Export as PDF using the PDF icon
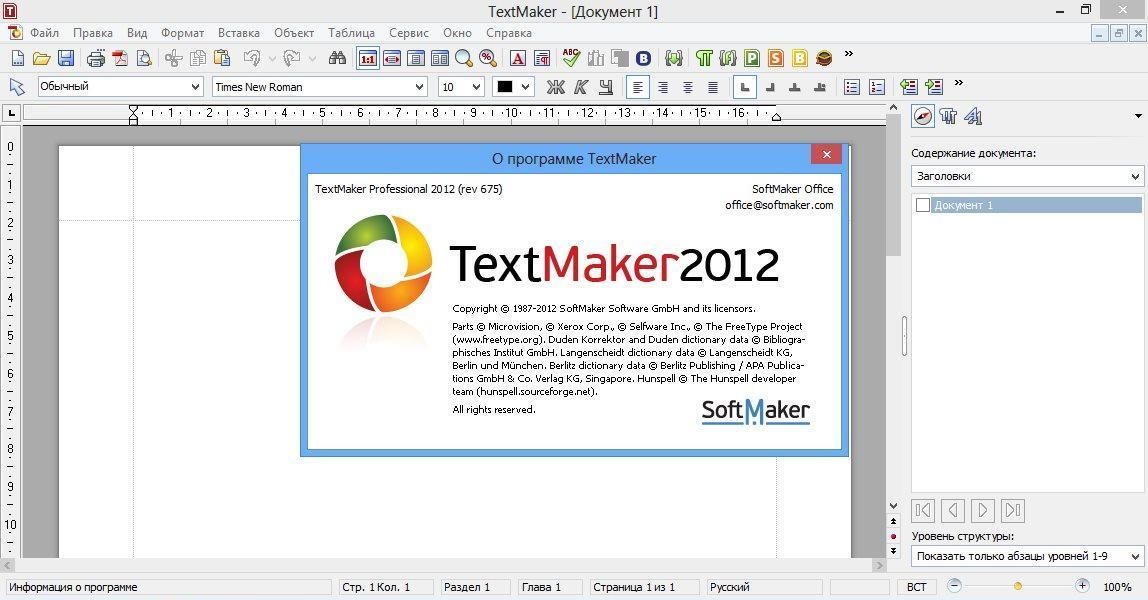 coord(120,58)
